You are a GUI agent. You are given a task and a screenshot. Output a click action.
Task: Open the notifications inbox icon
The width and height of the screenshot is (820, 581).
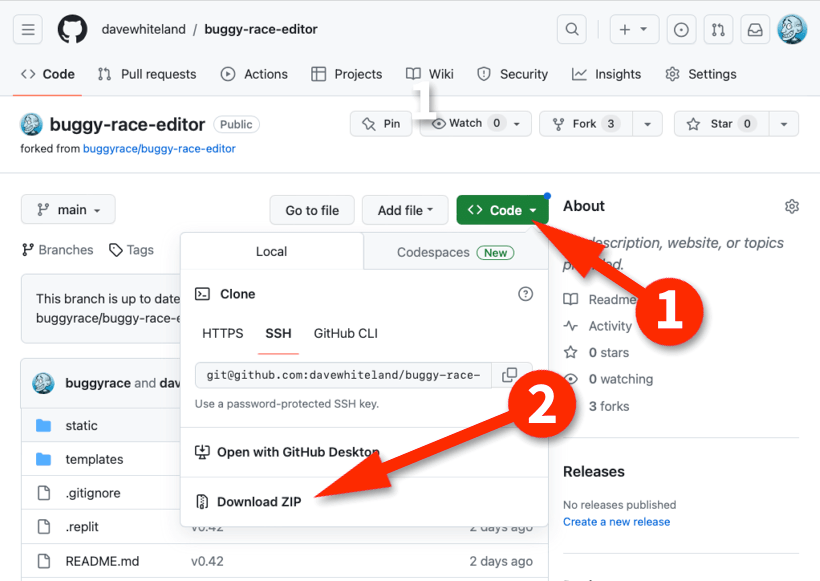point(755,29)
